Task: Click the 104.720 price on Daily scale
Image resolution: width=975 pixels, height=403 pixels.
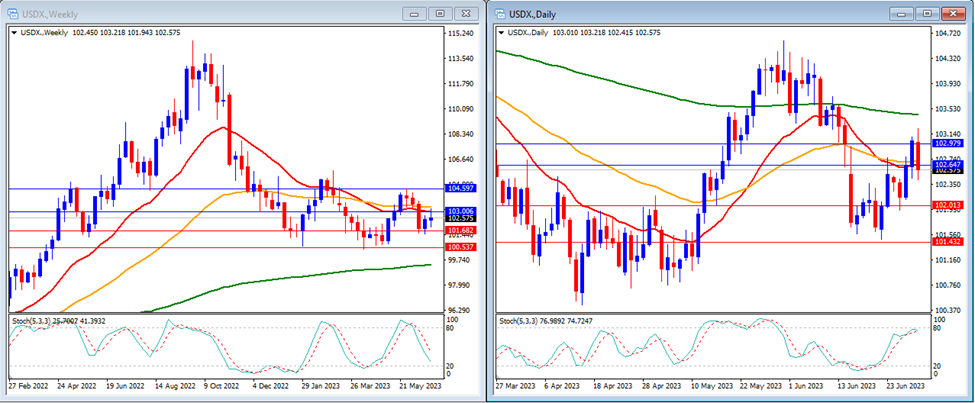Action: point(948,34)
